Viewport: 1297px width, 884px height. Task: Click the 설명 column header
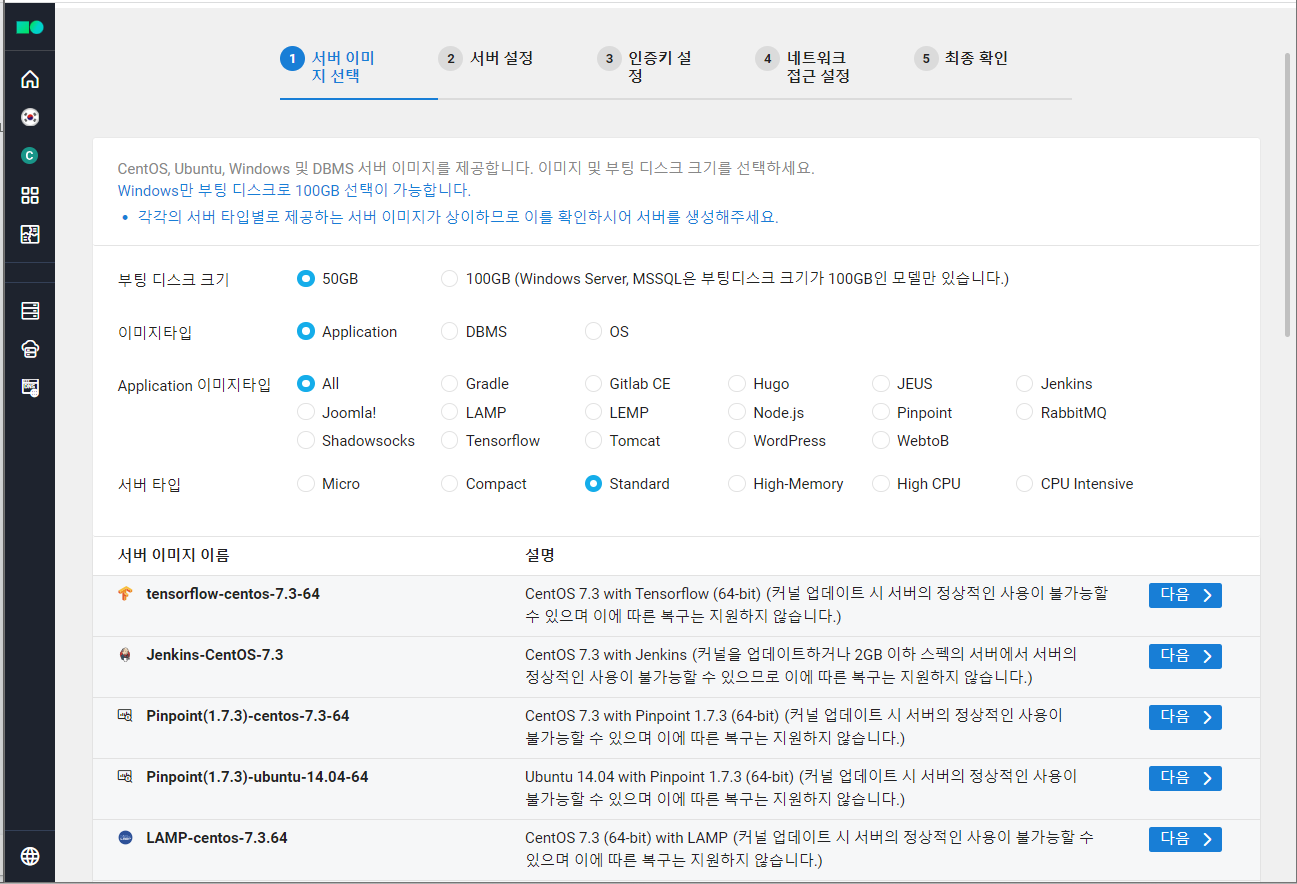coord(540,555)
